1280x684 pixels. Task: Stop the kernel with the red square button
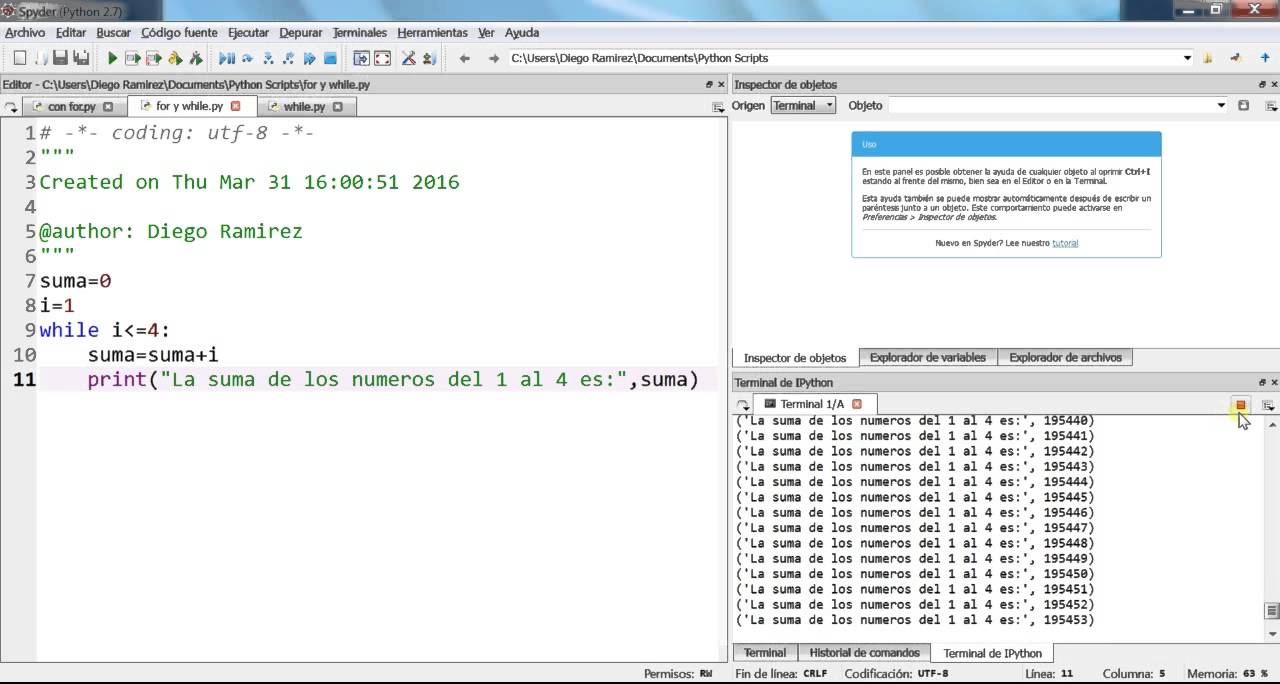[1240, 405]
